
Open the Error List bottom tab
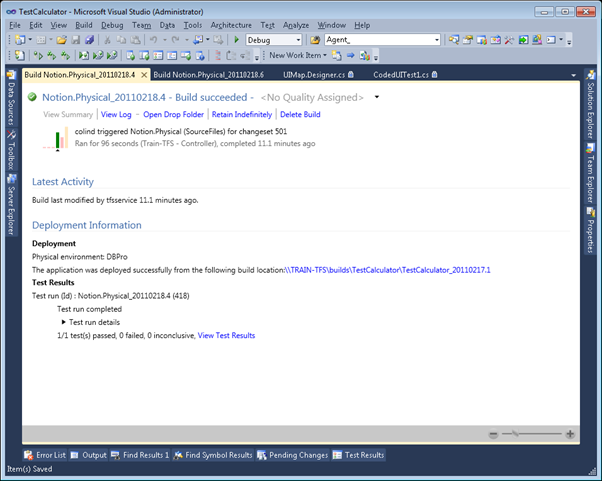(45, 455)
